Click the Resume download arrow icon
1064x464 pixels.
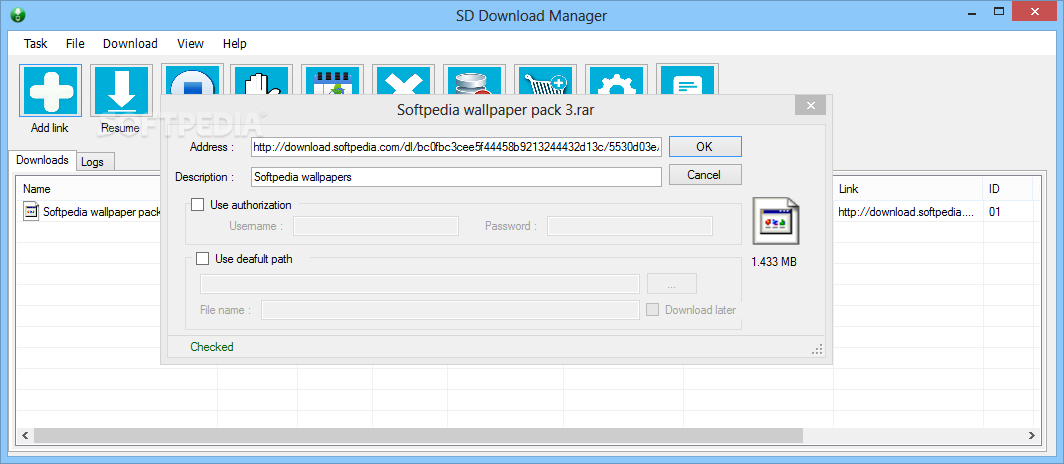pos(121,91)
